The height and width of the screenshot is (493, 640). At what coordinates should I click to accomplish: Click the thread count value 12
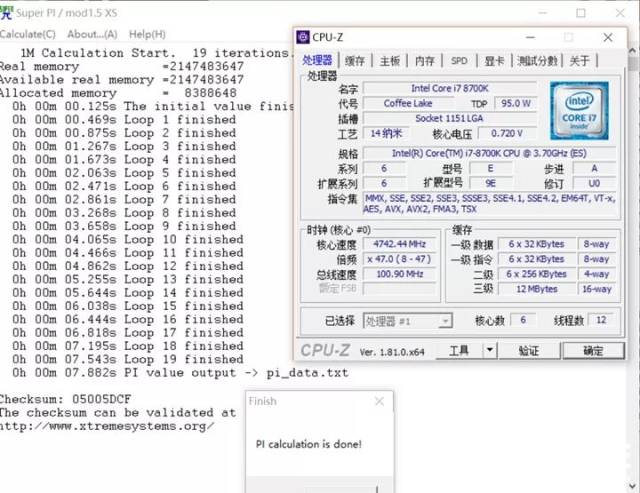(x=601, y=320)
